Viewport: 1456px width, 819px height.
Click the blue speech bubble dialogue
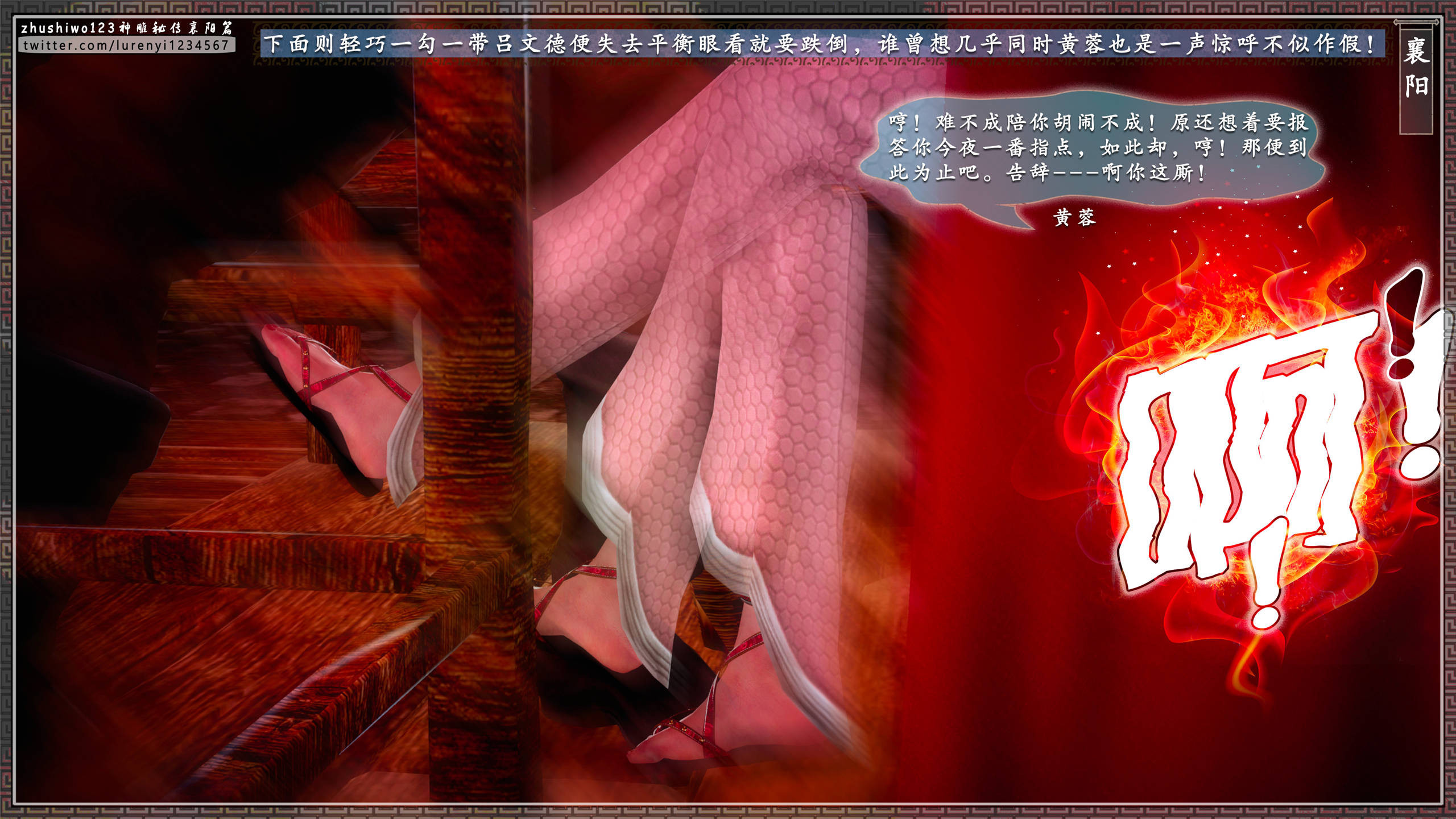[x=1092, y=148]
